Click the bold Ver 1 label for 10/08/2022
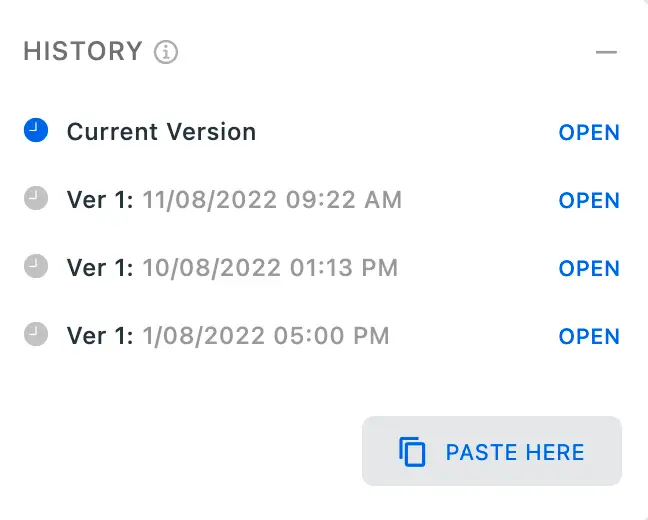This screenshot has width=648, height=520. click(x=101, y=268)
